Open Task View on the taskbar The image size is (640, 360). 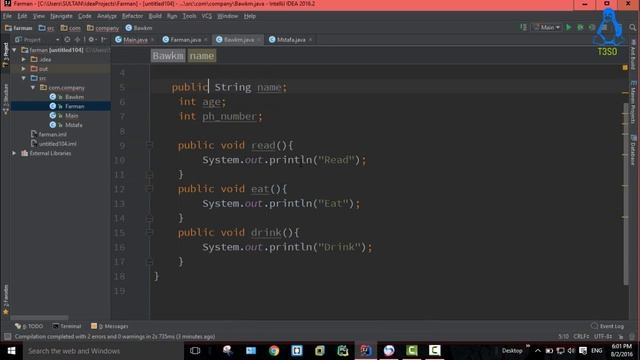(195, 351)
